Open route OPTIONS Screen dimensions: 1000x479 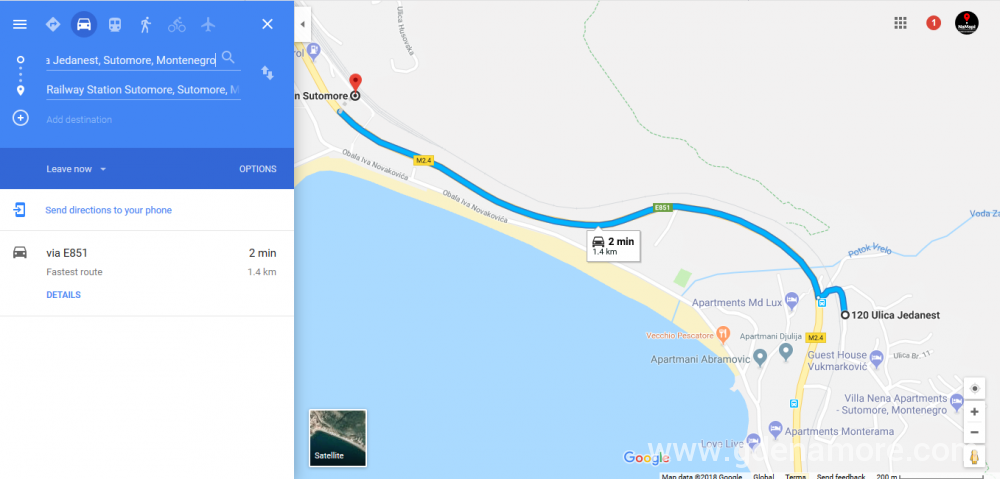point(258,169)
